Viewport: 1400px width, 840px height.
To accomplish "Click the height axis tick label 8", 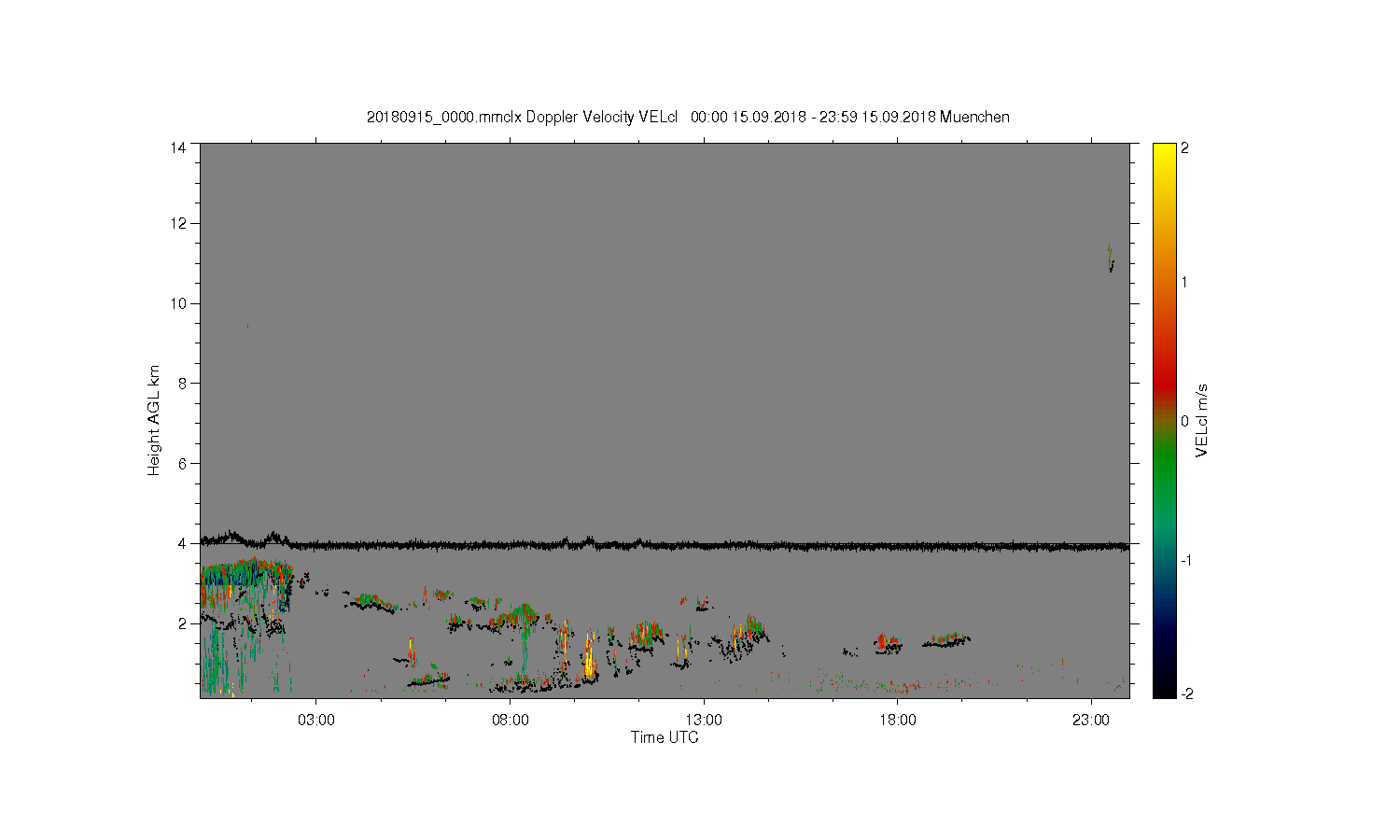I will 182,383.
